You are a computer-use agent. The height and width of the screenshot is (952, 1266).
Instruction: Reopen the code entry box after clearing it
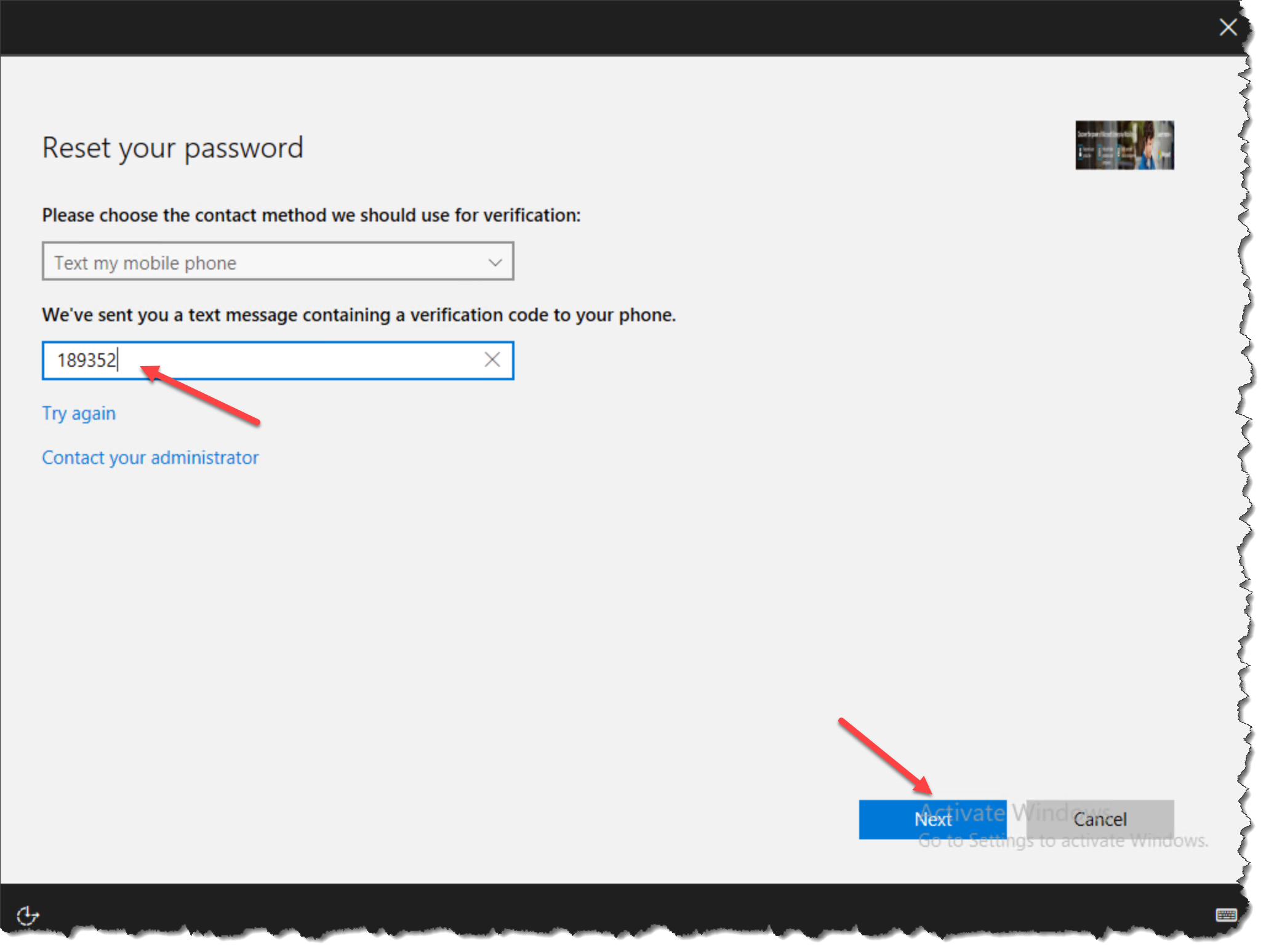pos(277,361)
